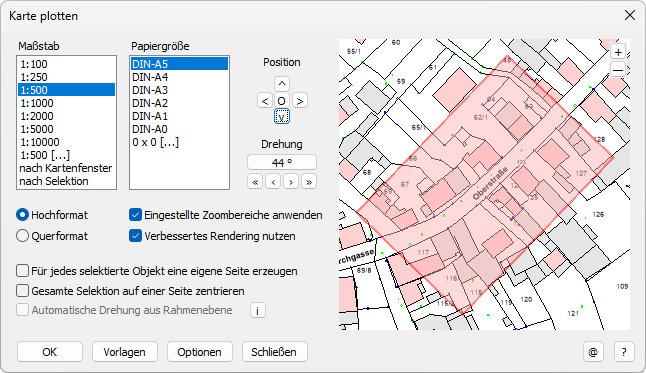Select paper size DIN-A2
Screen dimensions: 646x373
179,103
